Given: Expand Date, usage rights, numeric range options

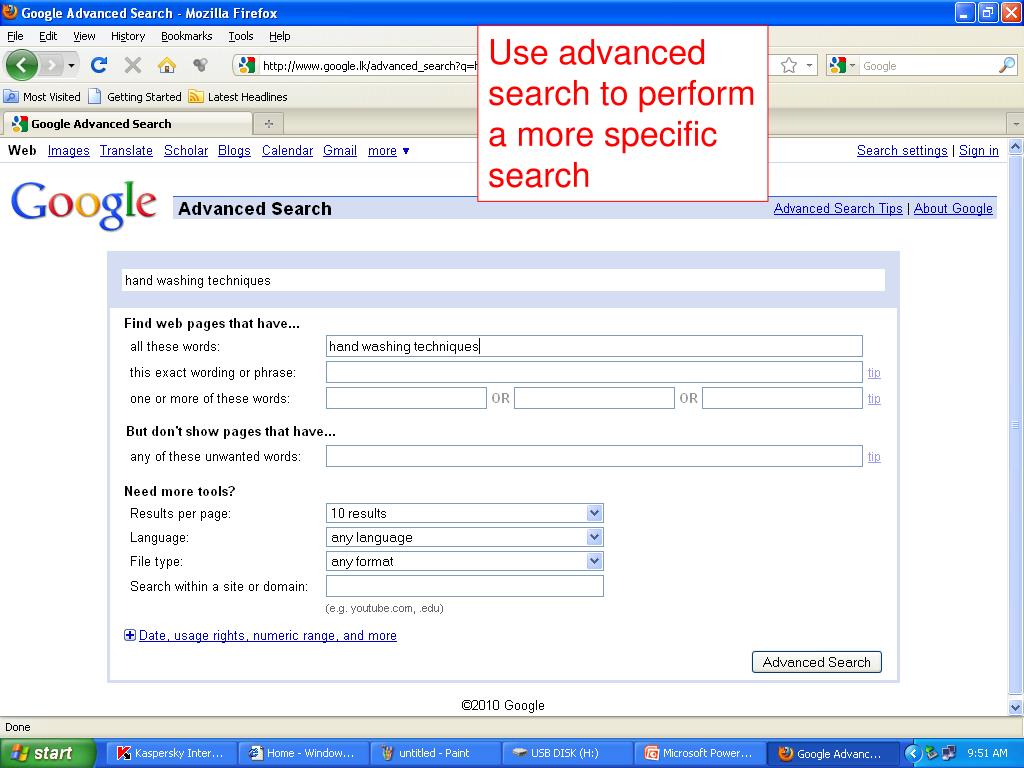Looking at the screenshot, I should 261,635.
